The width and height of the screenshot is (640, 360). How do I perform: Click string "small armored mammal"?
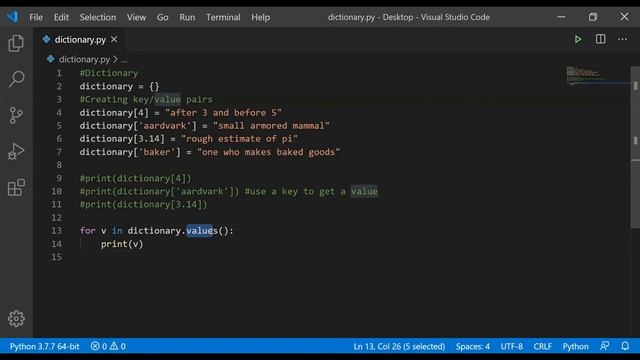point(271,126)
